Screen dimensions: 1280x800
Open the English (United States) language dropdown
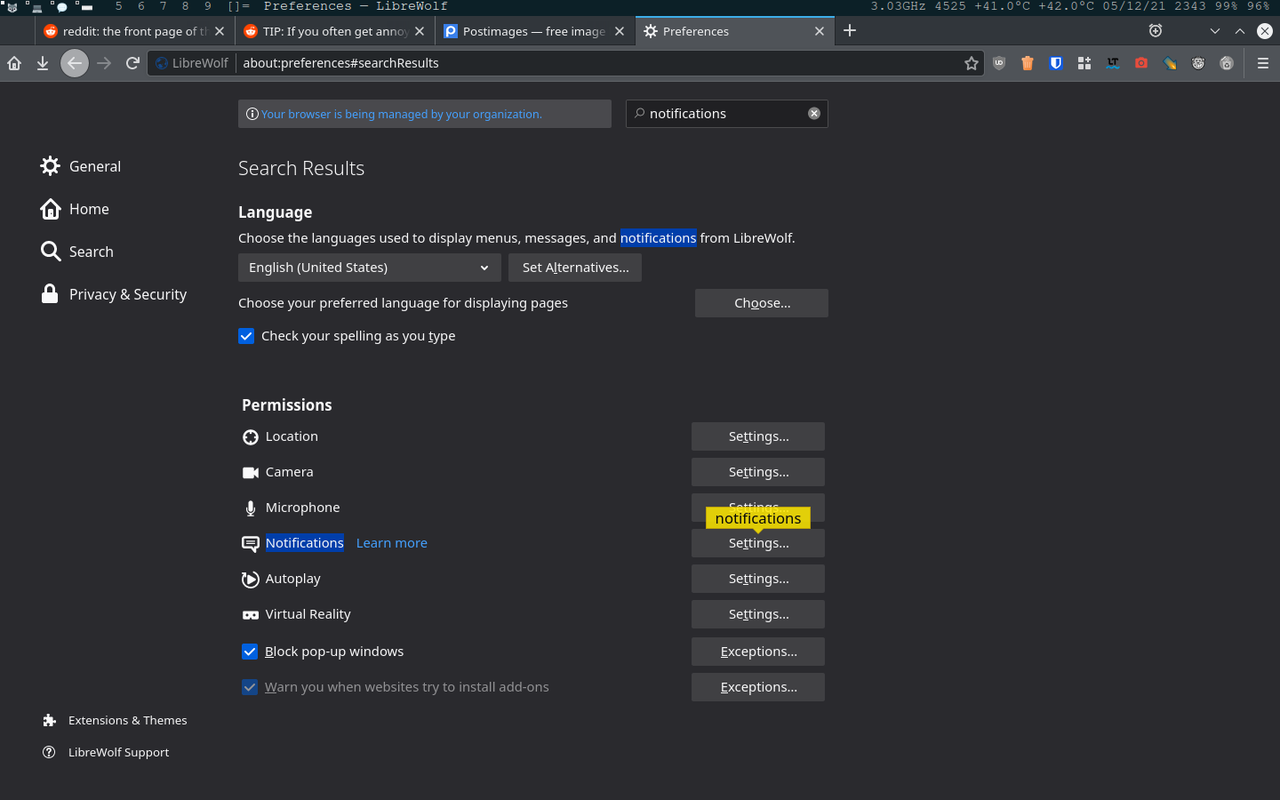pyautogui.click(x=369, y=267)
